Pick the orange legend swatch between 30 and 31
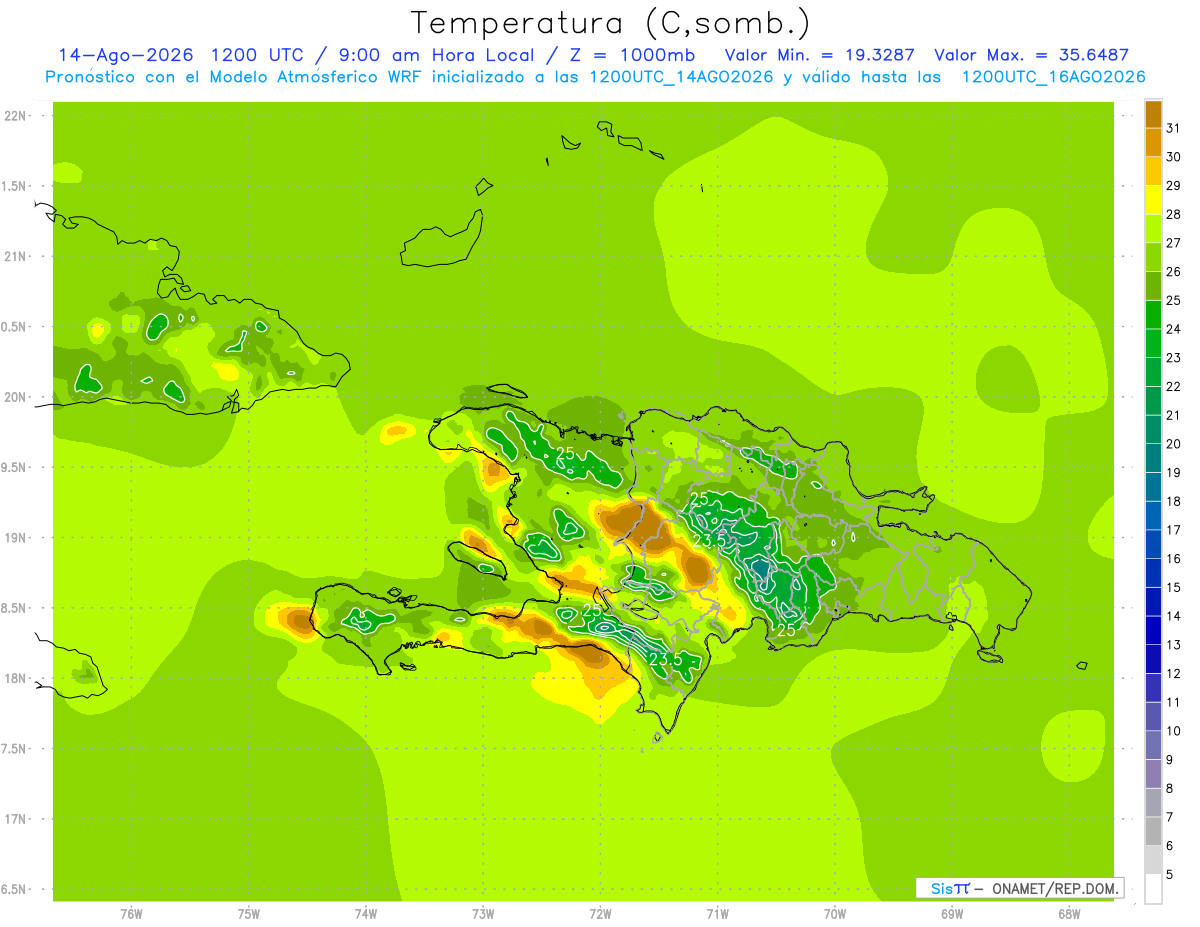The width and height of the screenshot is (1200, 927). 1153,143
